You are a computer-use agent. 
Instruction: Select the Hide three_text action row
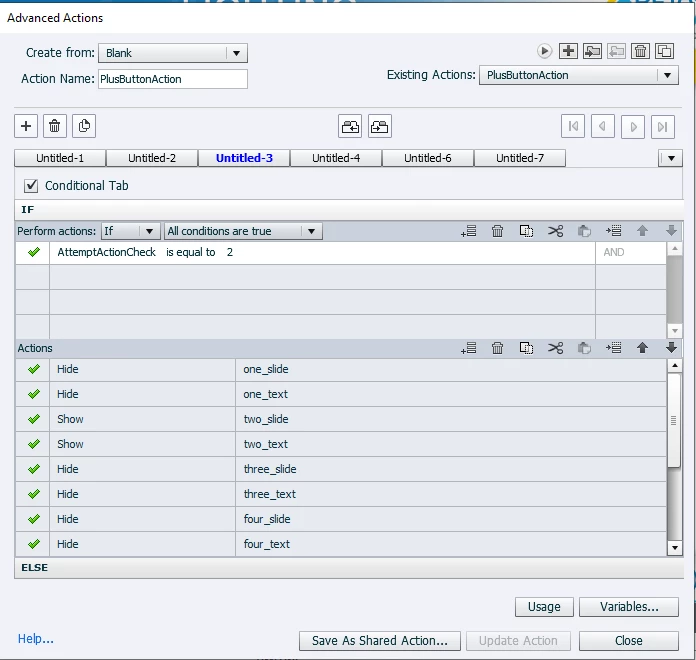pyautogui.click(x=341, y=494)
